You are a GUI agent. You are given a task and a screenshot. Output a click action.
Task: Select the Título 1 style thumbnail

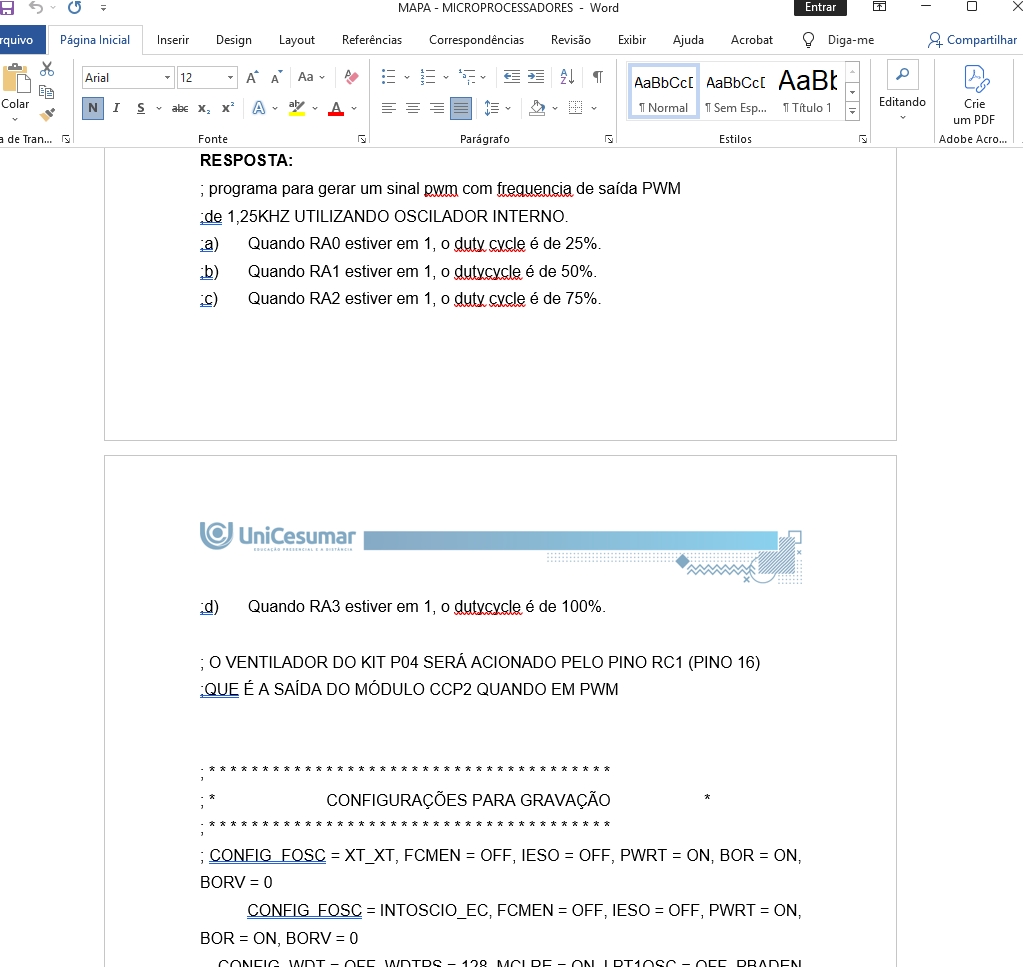807,92
